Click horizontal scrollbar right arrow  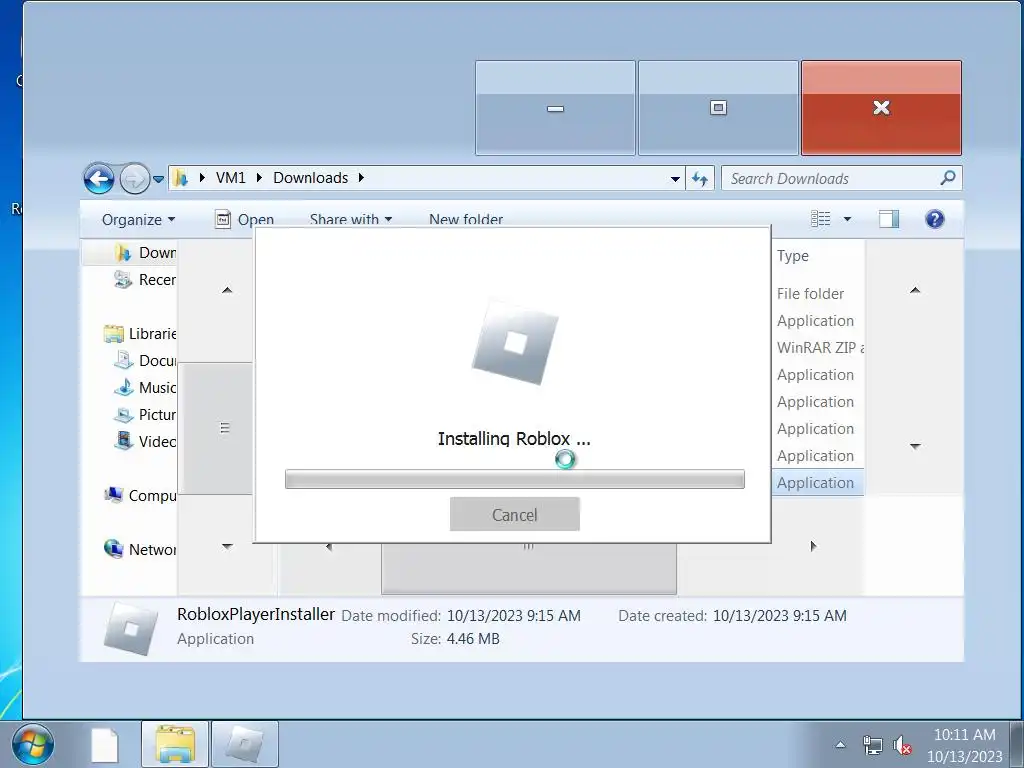(813, 546)
